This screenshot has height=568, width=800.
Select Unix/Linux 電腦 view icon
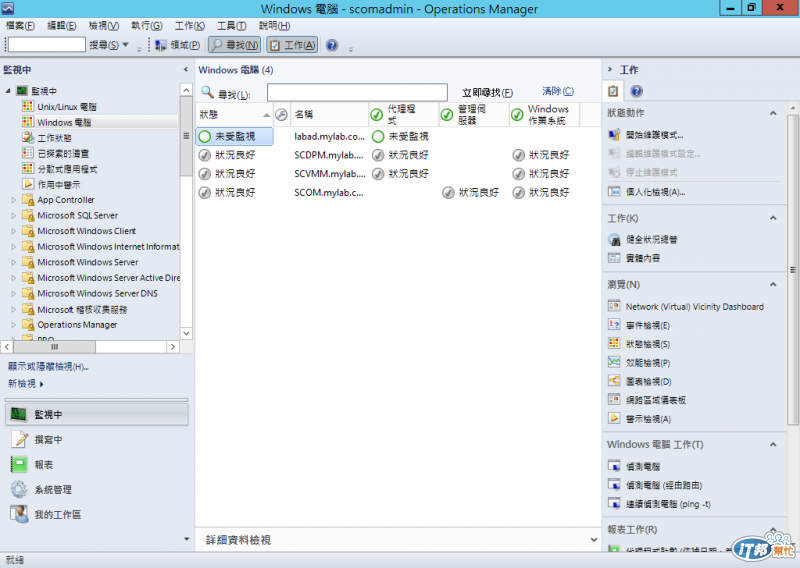(28, 106)
